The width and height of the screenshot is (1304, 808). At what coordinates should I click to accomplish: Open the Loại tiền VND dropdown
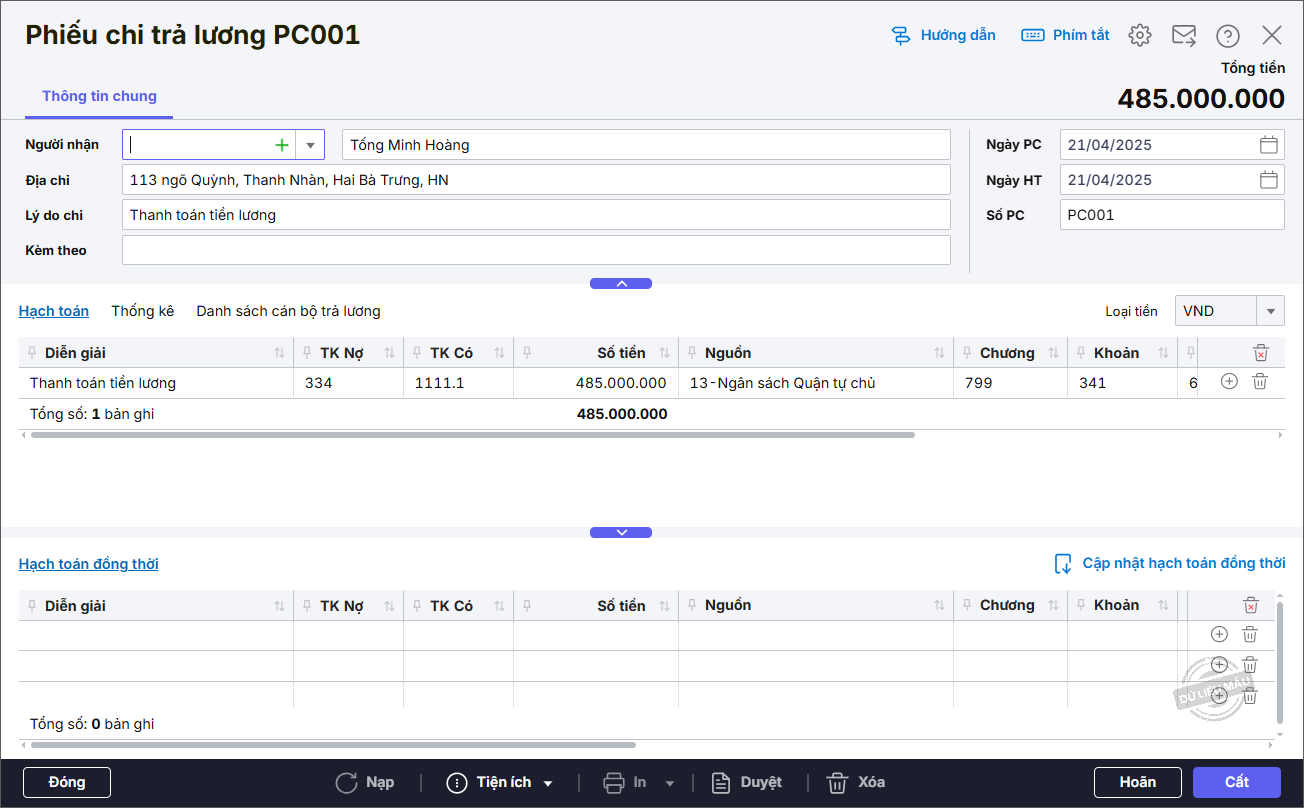1270,311
